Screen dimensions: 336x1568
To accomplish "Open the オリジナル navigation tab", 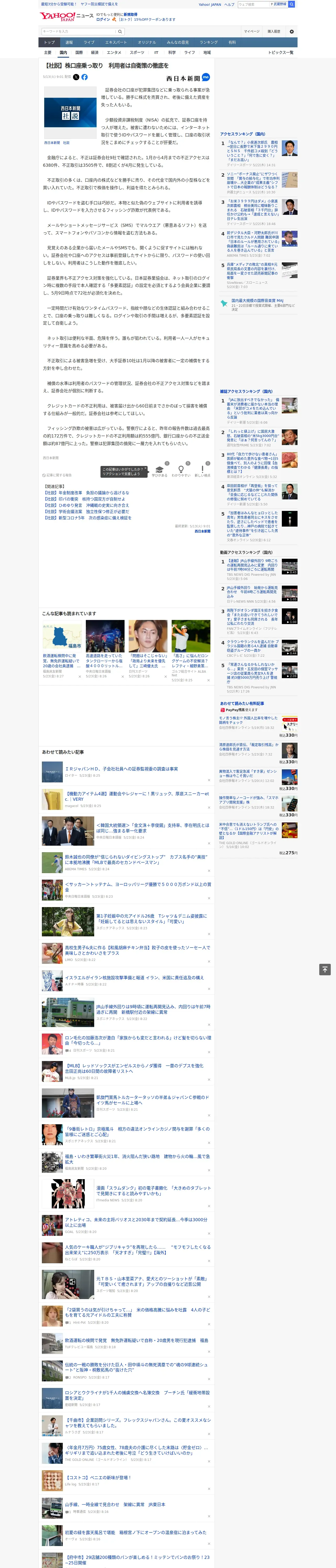I will [x=147, y=43].
